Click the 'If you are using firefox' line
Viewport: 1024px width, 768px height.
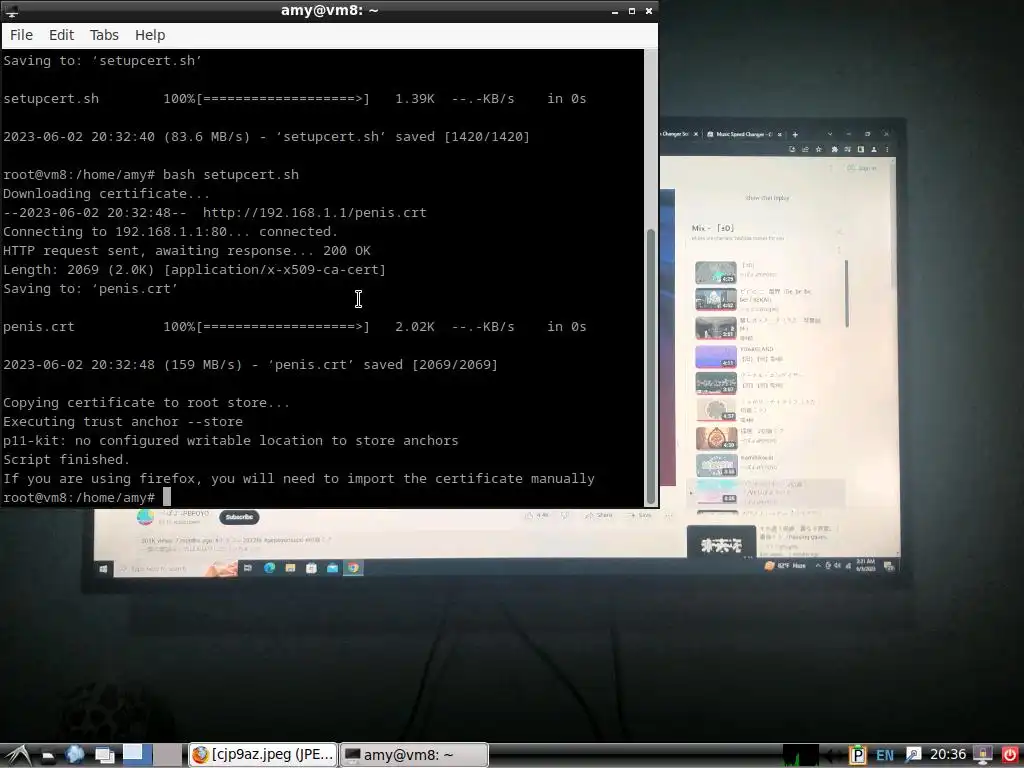pyautogui.click(x=298, y=479)
